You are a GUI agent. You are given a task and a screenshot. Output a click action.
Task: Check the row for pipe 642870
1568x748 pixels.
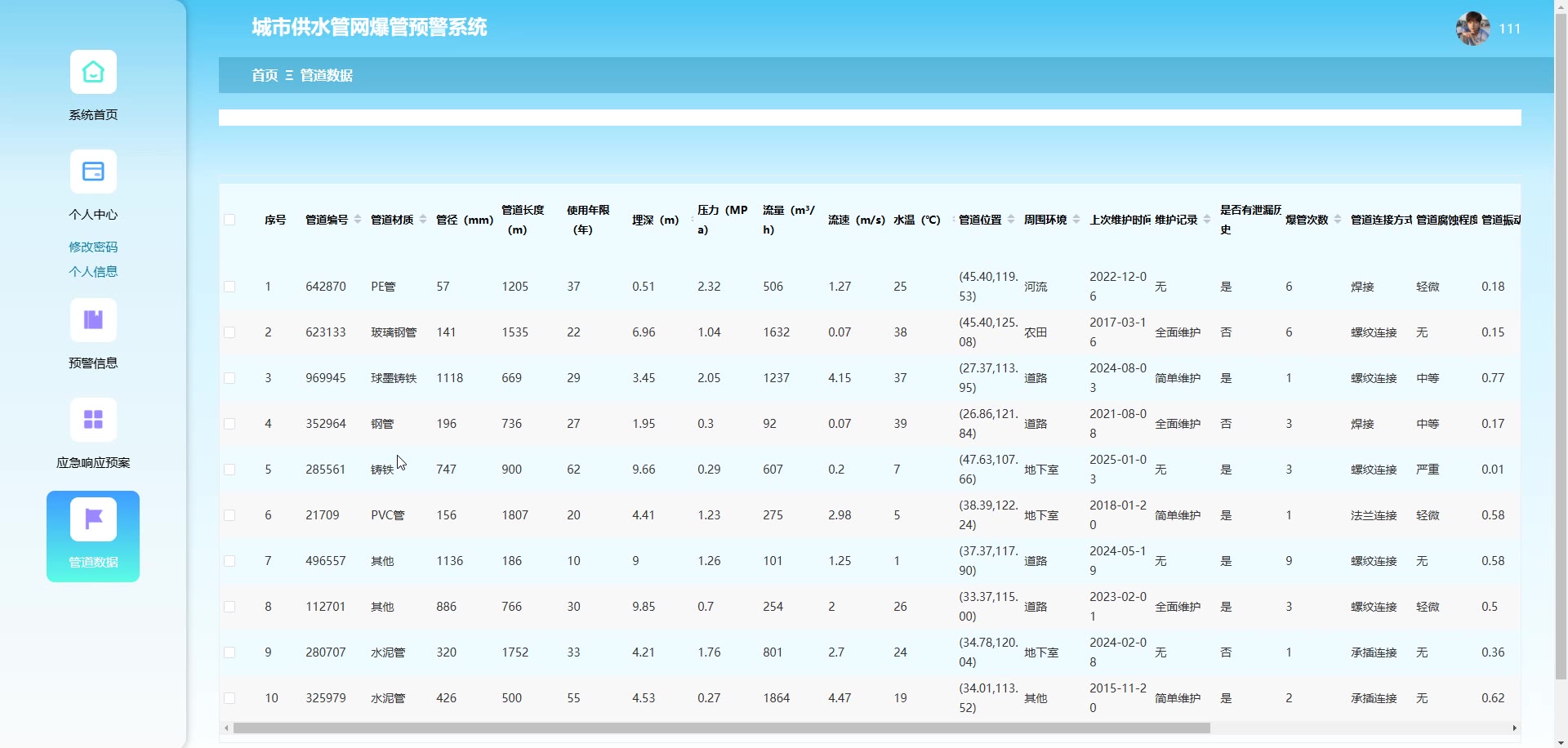(229, 287)
